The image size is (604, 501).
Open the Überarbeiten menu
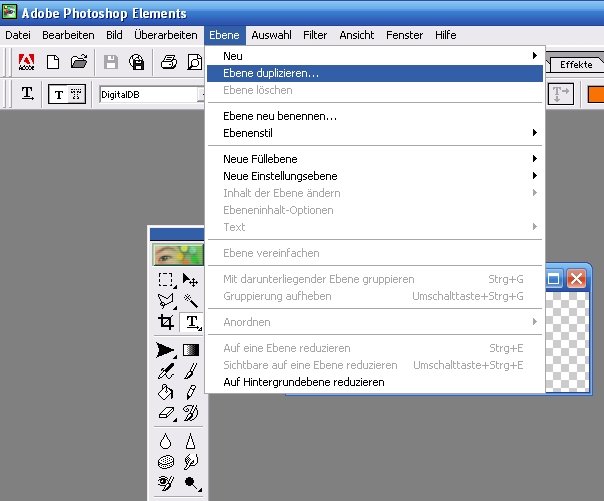(166, 35)
